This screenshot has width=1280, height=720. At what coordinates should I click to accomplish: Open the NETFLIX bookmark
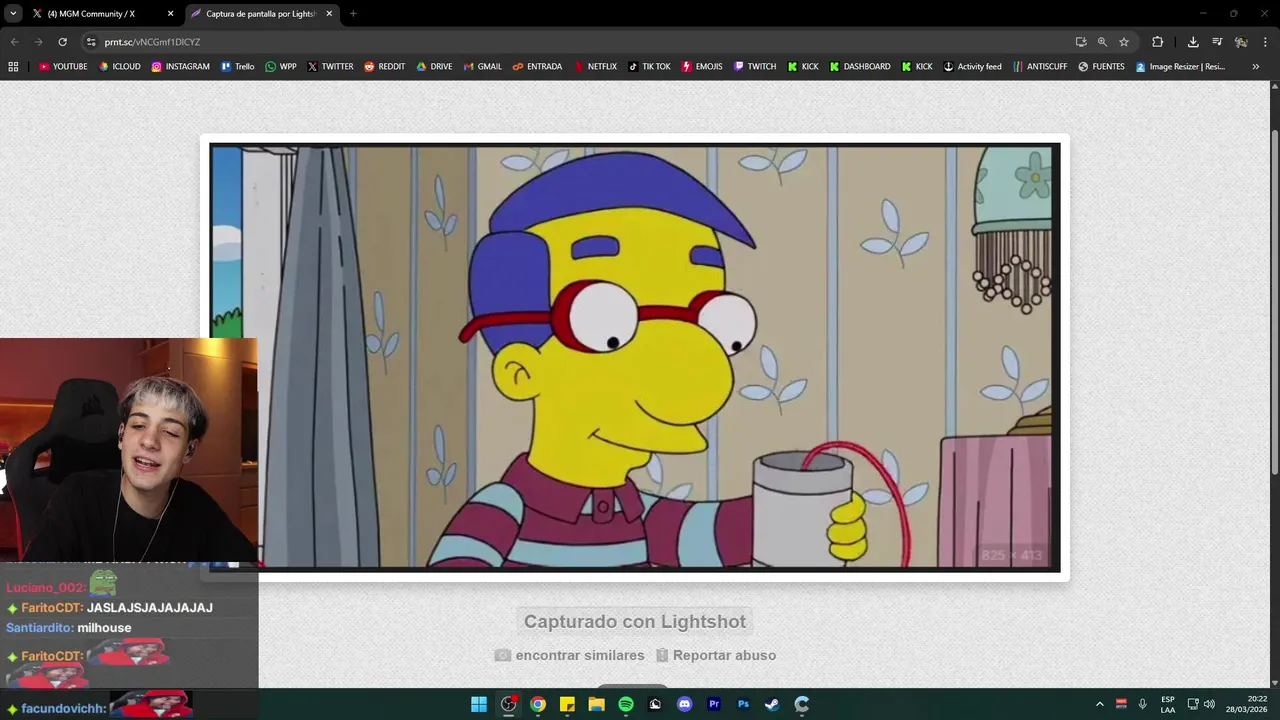pos(595,67)
